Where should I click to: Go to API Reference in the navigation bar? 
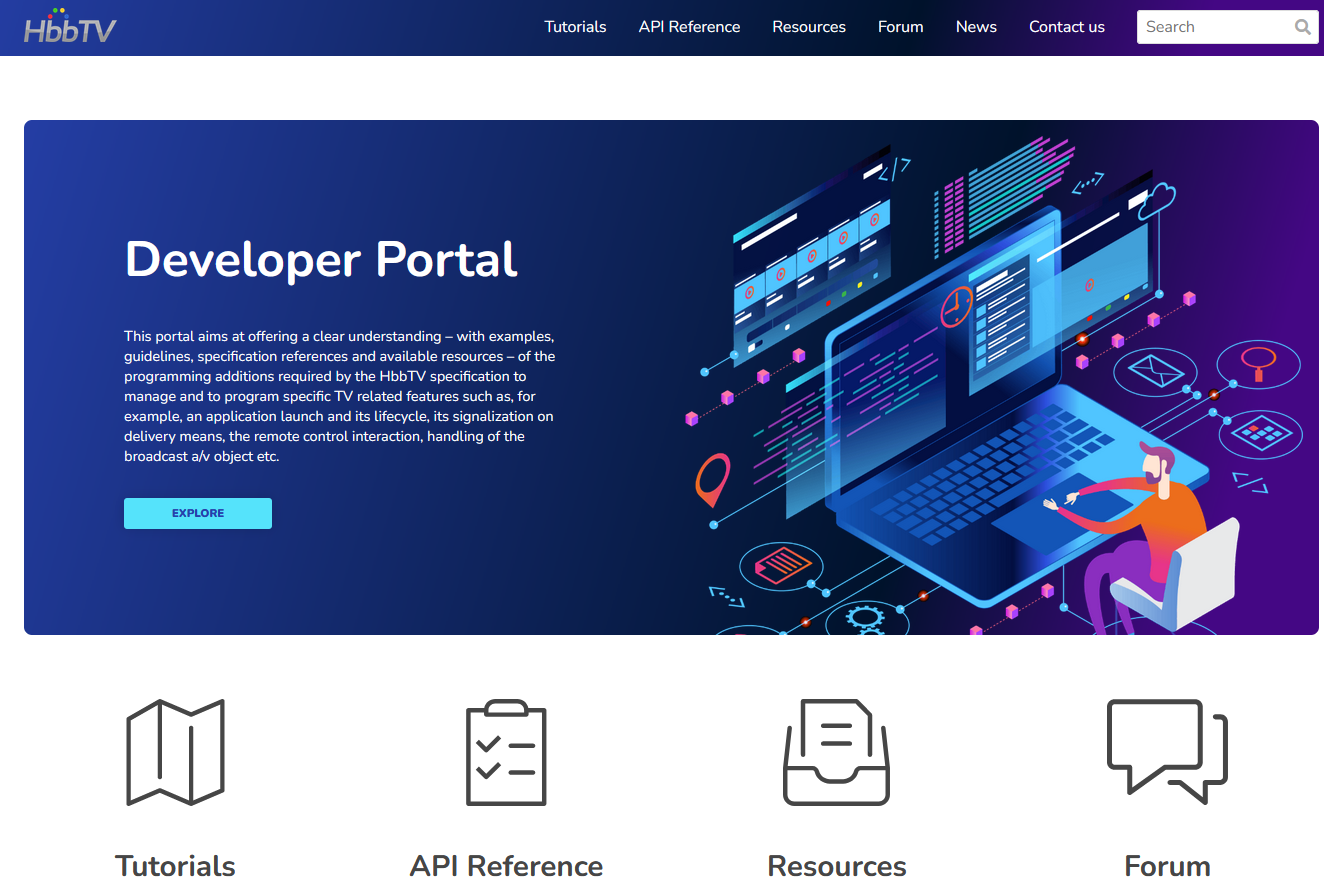[689, 27]
